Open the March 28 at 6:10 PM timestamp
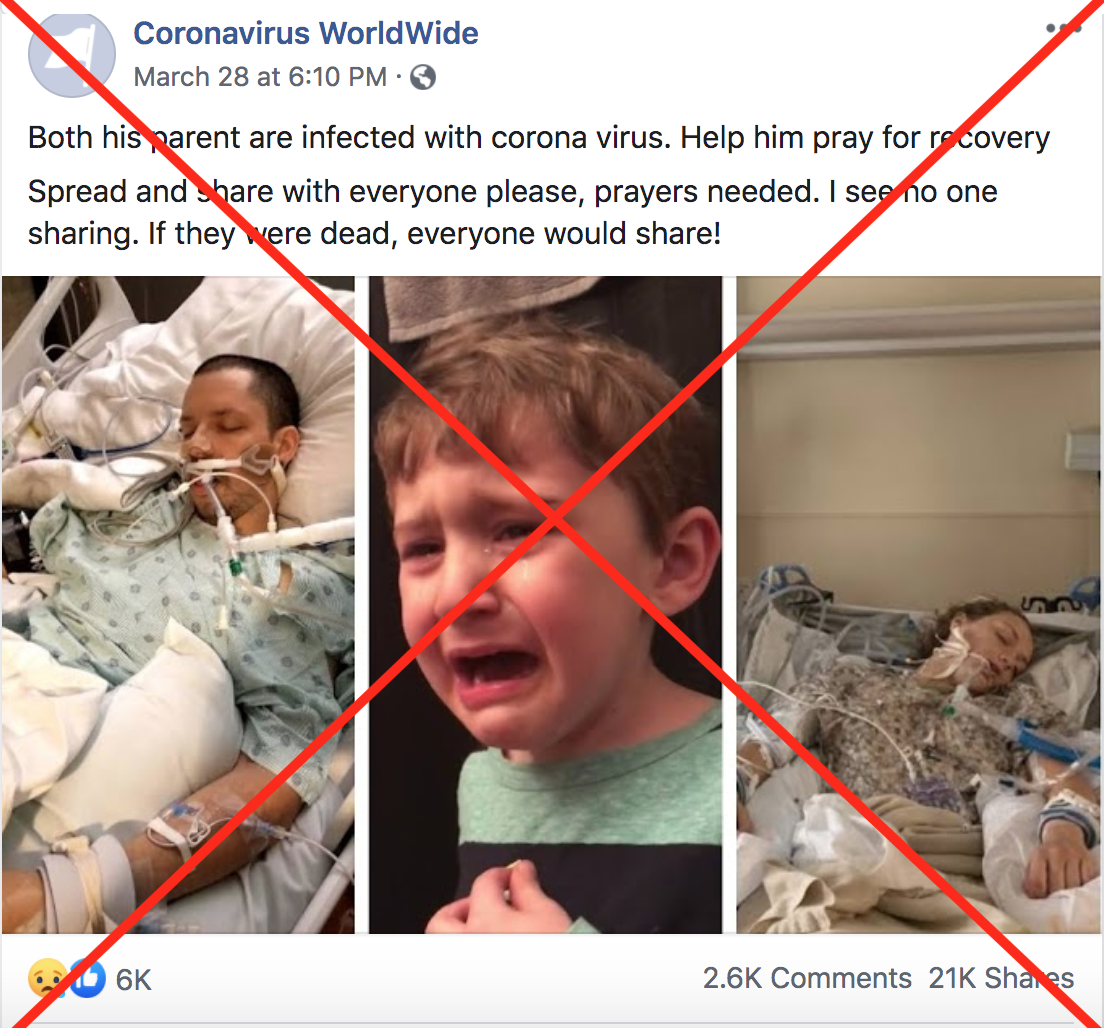This screenshot has width=1104, height=1028. coord(260,77)
